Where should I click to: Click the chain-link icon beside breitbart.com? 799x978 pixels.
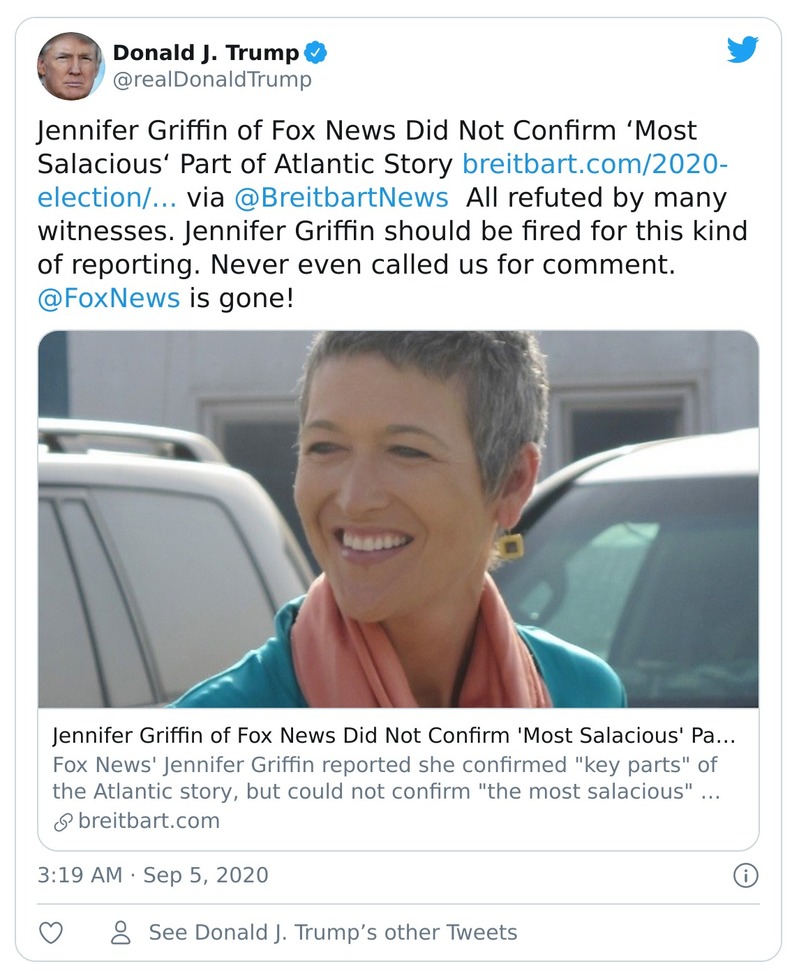62,822
